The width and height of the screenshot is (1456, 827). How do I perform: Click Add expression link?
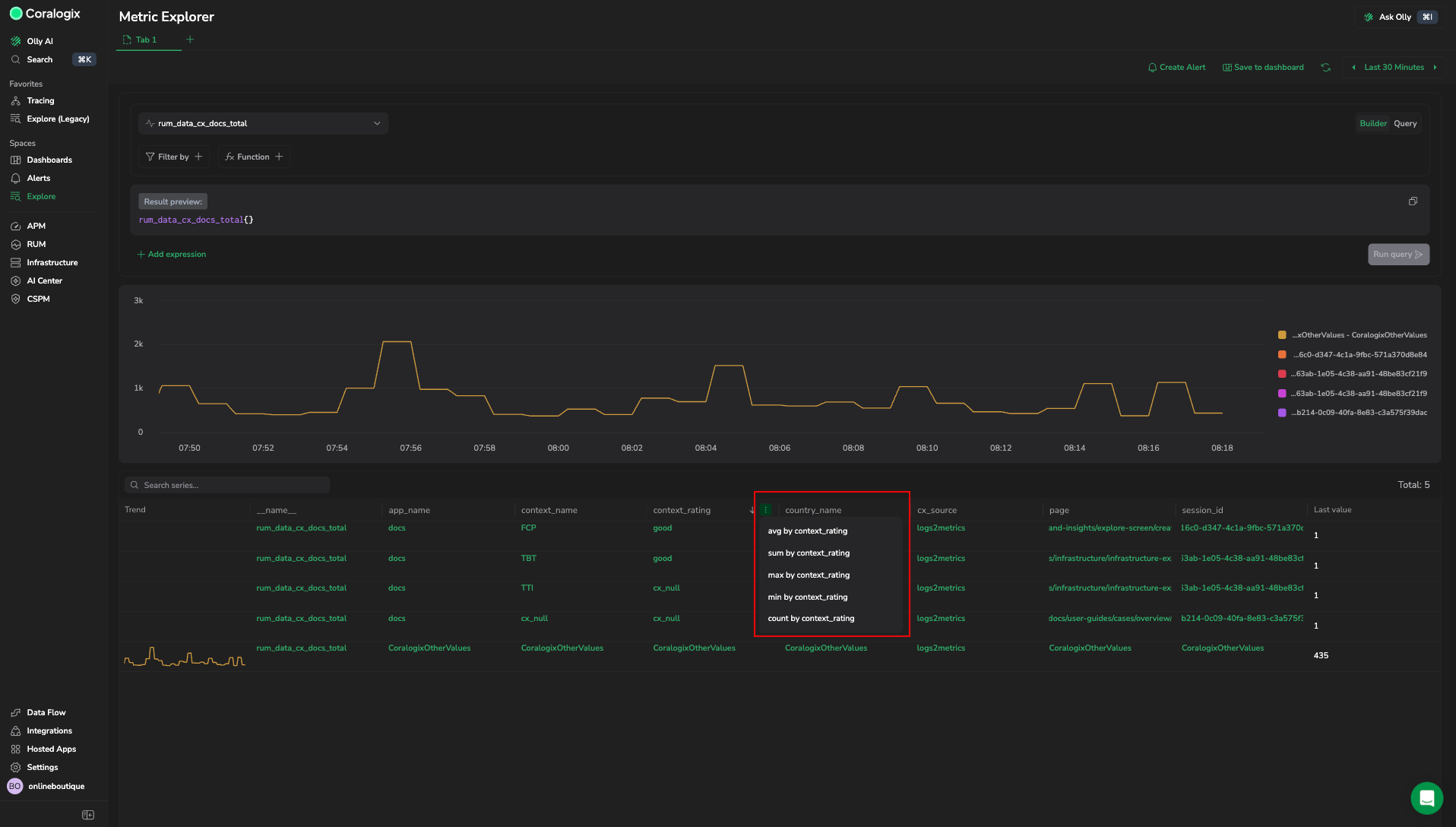[x=171, y=254]
